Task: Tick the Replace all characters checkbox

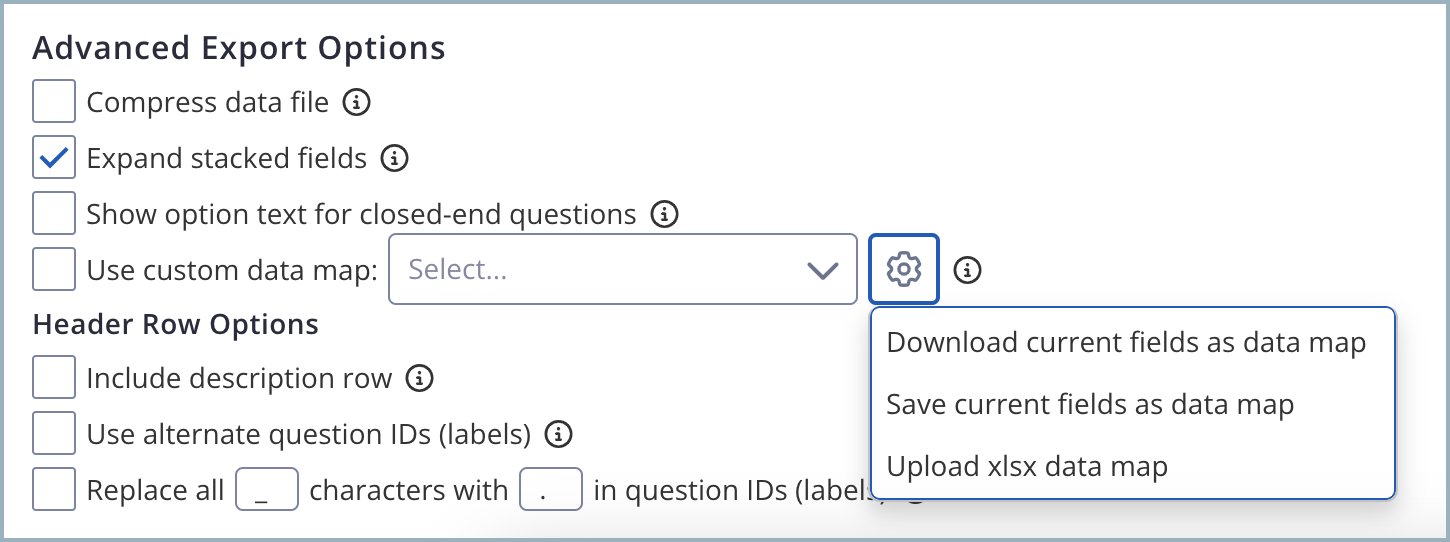Action: [x=54, y=490]
